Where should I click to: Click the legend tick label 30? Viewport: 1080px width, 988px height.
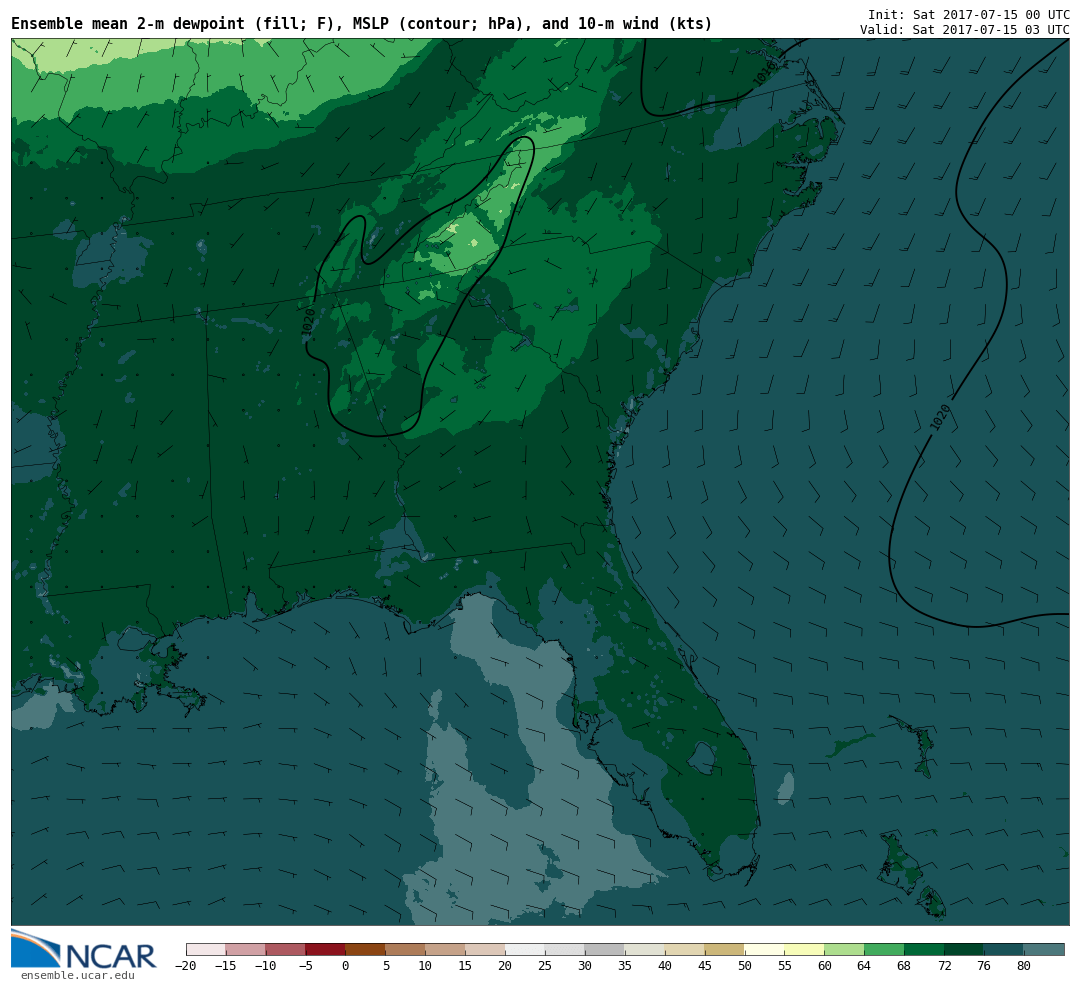coord(585,966)
